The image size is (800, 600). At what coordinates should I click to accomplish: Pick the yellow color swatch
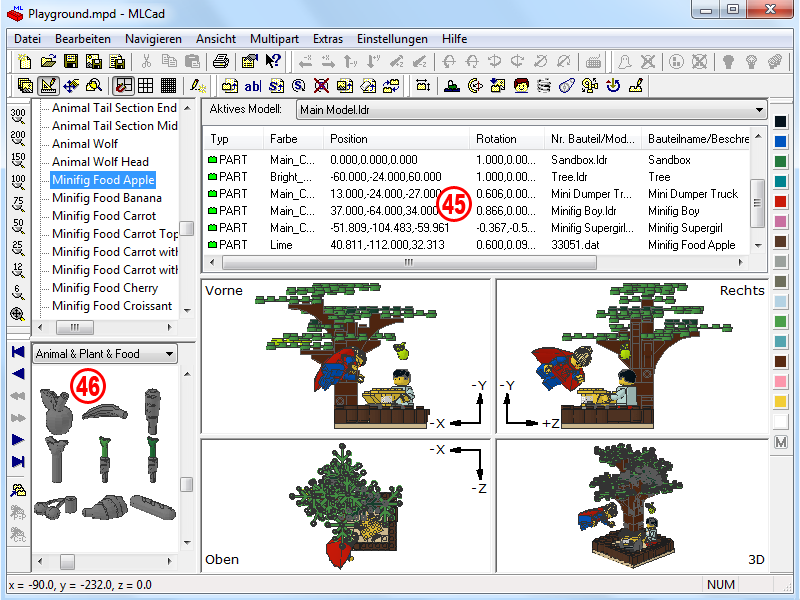coord(781,402)
